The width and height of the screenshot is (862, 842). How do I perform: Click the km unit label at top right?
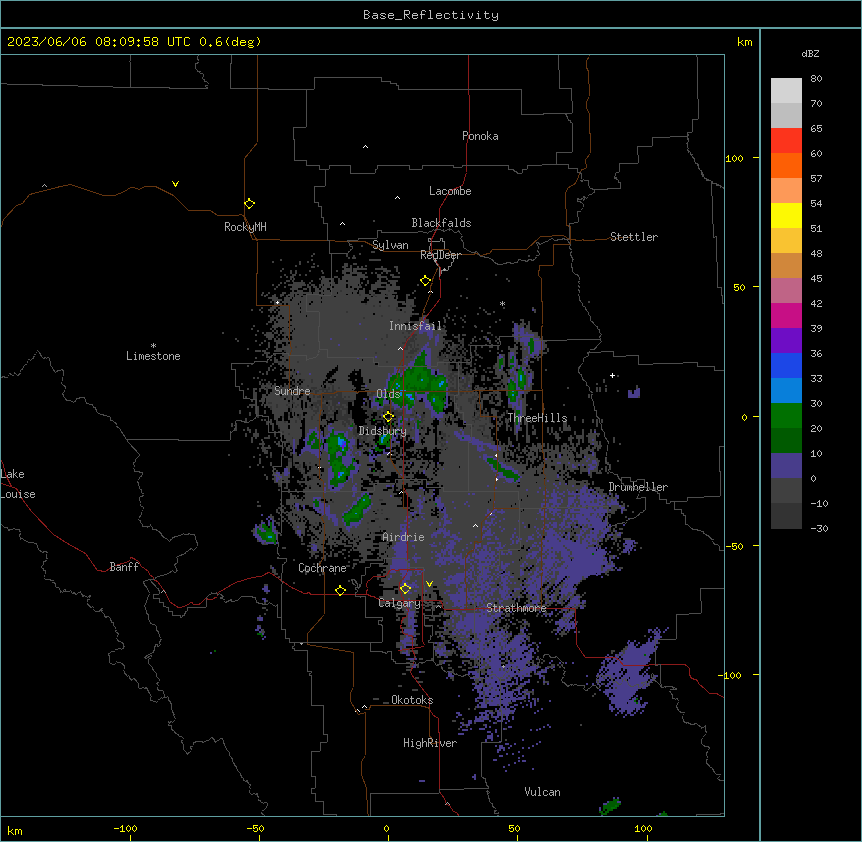pyautogui.click(x=744, y=42)
